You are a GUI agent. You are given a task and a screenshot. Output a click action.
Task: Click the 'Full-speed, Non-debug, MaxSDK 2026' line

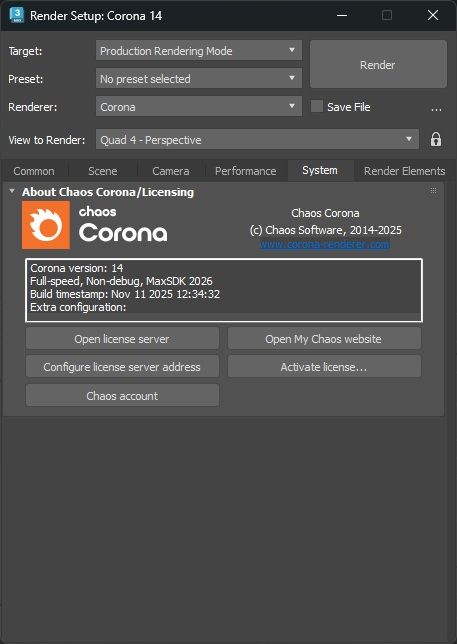point(121,281)
